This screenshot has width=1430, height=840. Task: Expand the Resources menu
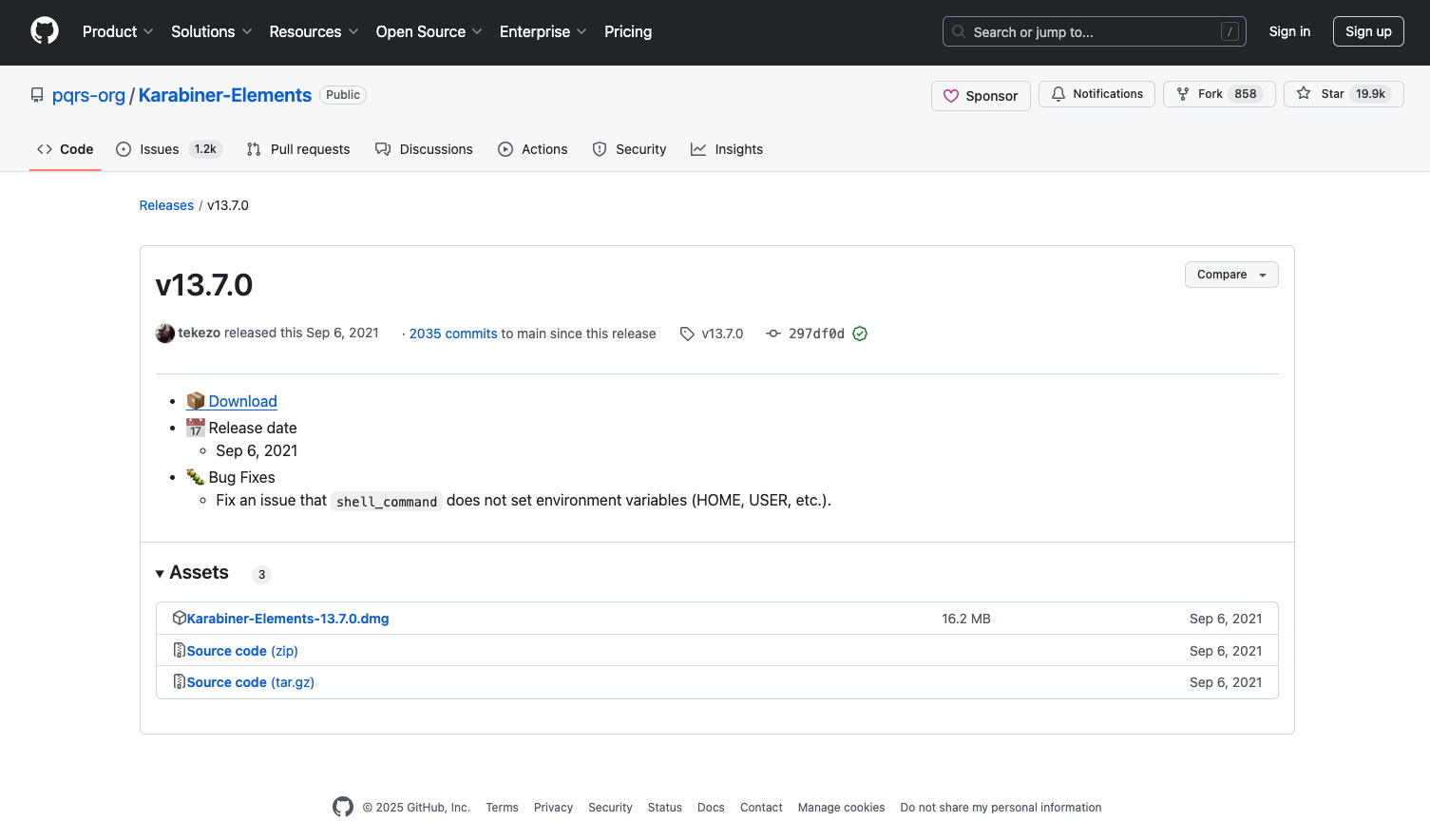click(314, 31)
